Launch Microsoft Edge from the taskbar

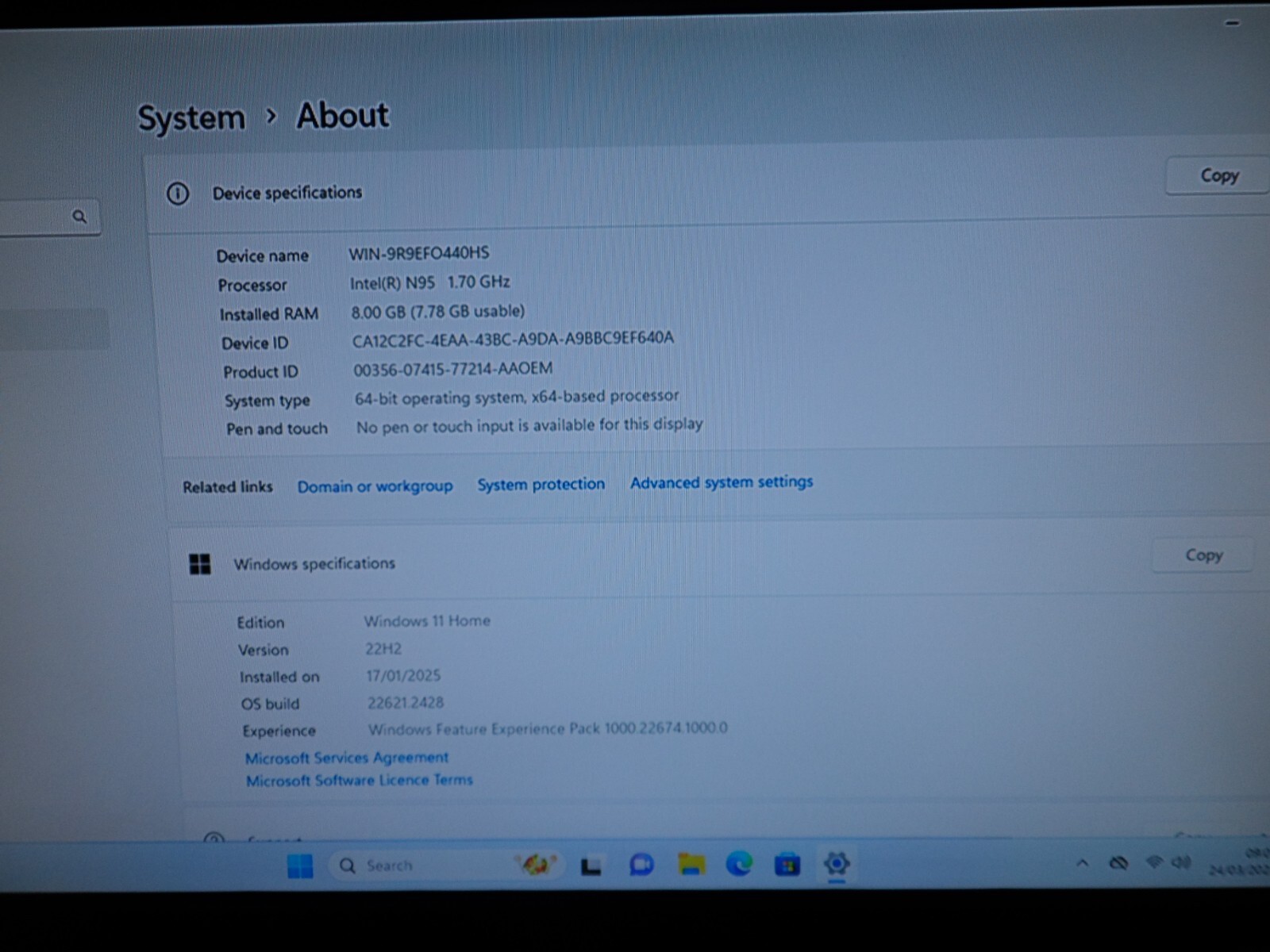[739, 863]
